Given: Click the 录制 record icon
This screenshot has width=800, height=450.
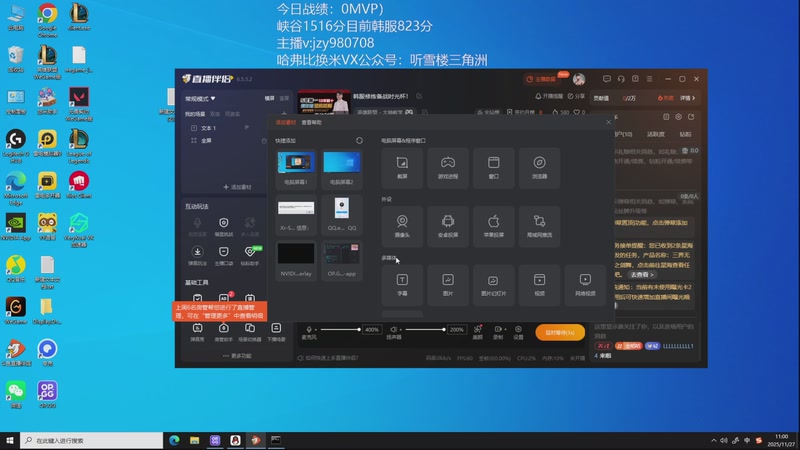Looking at the screenshot, I should (x=497, y=330).
